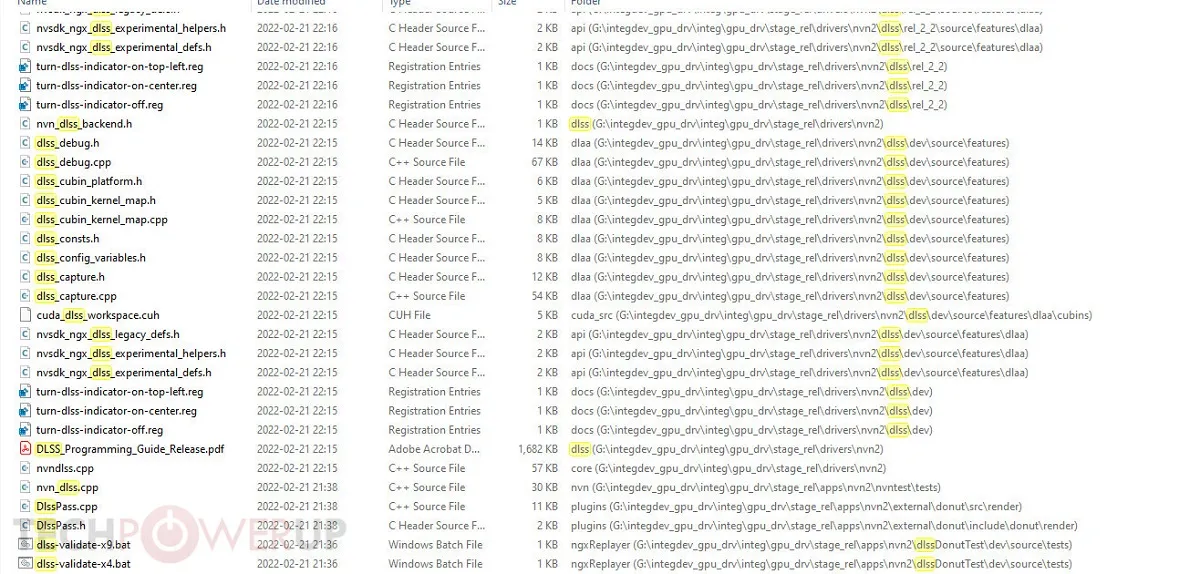Click the dlss_cubin_kernel_map.cpp file icon

pos(26,219)
